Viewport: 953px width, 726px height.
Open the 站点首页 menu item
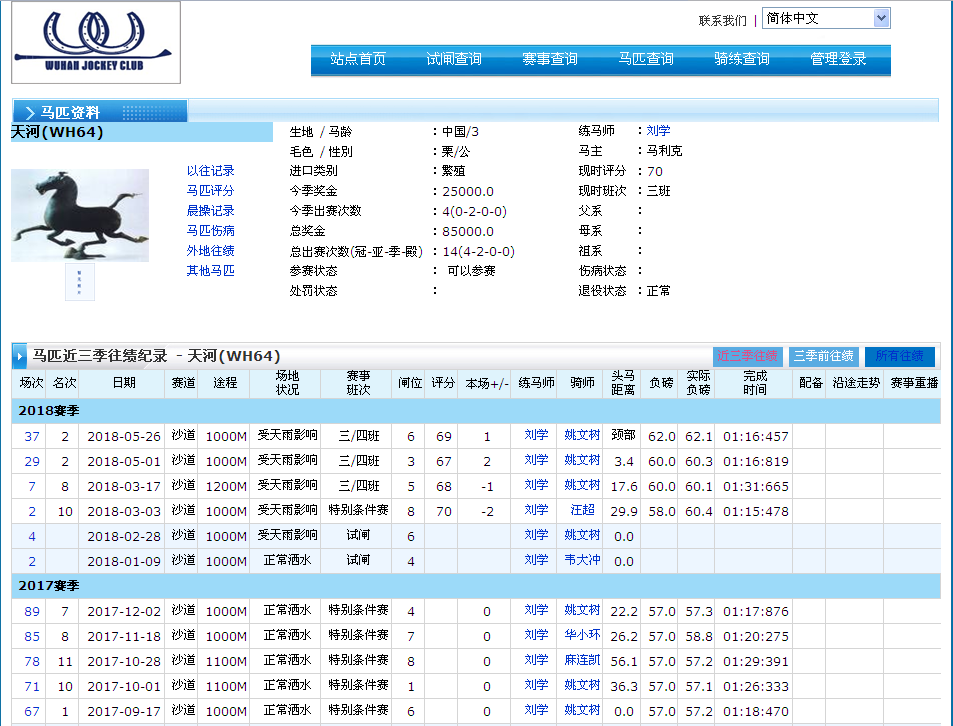(358, 59)
